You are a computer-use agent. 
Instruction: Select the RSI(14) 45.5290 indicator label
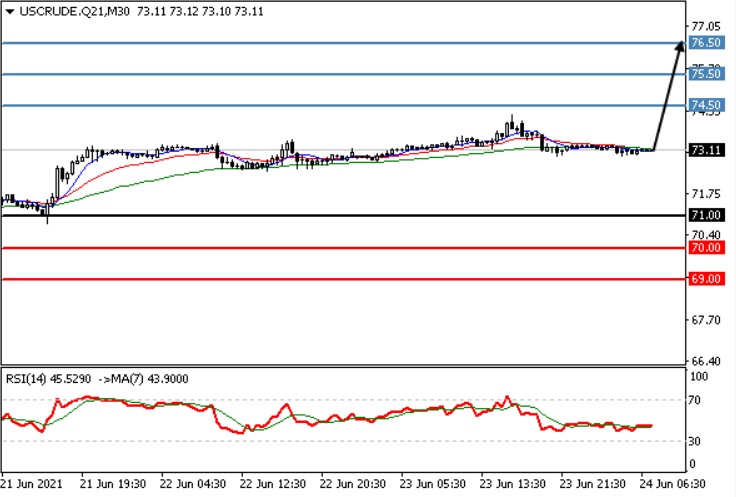(x=48, y=379)
